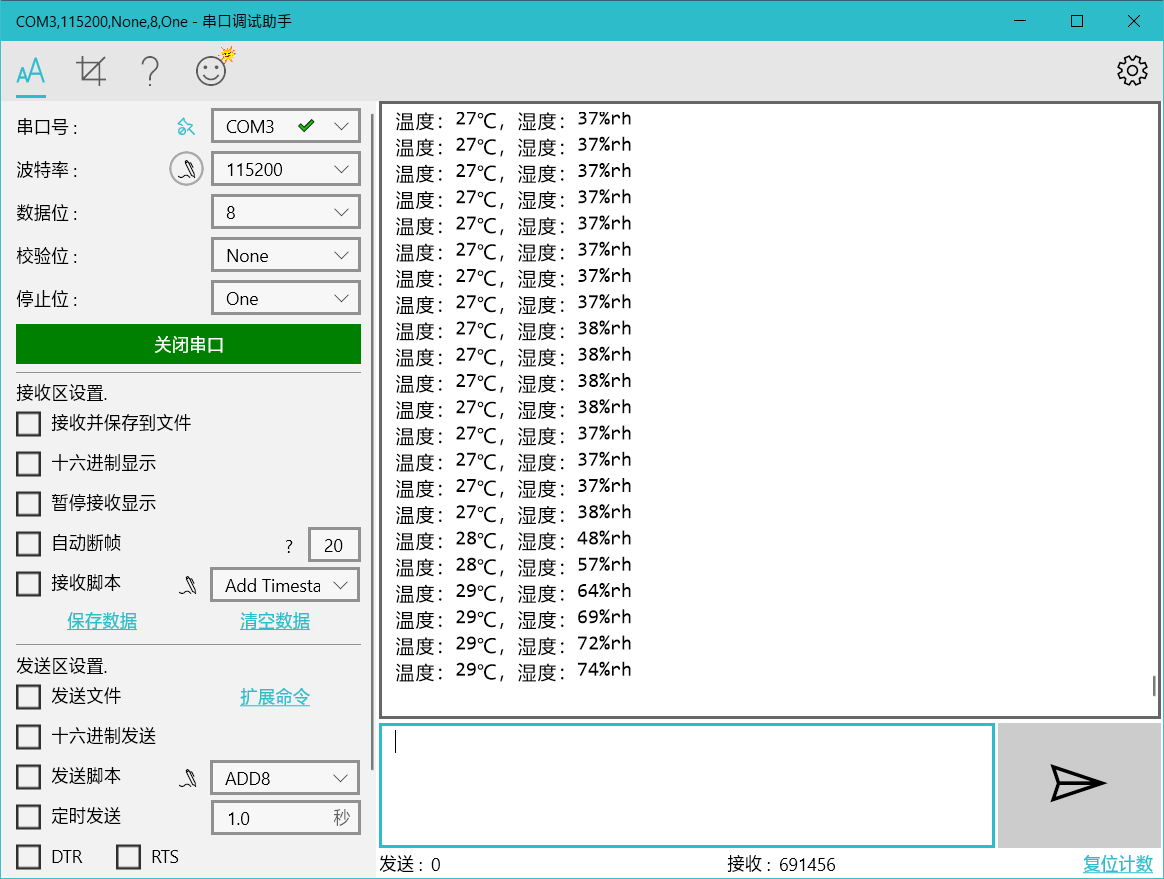1164x879 pixels.
Task: Click inside the send text input area
Action: (x=687, y=785)
